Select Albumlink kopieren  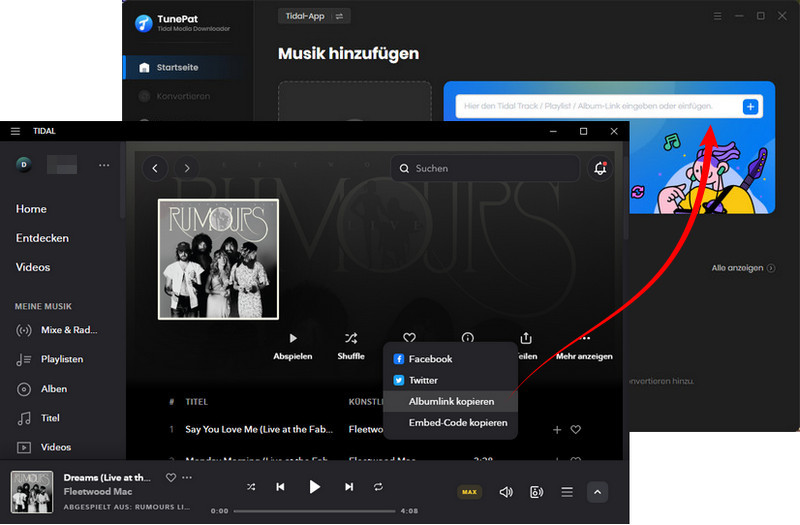coord(451,402)
